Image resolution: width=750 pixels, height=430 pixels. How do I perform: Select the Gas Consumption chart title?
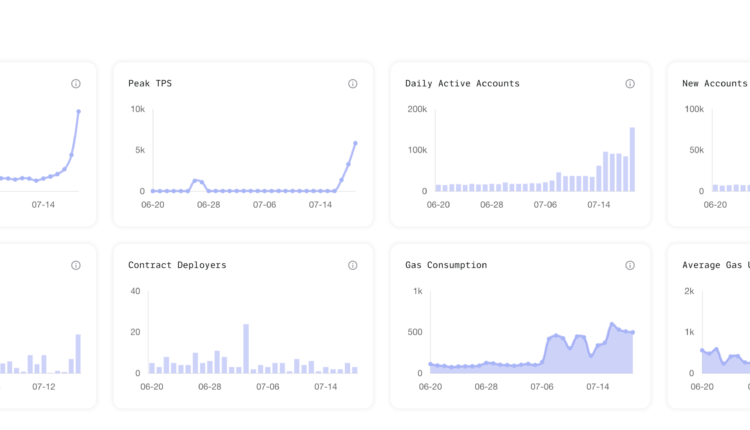(x=446, y=266)
